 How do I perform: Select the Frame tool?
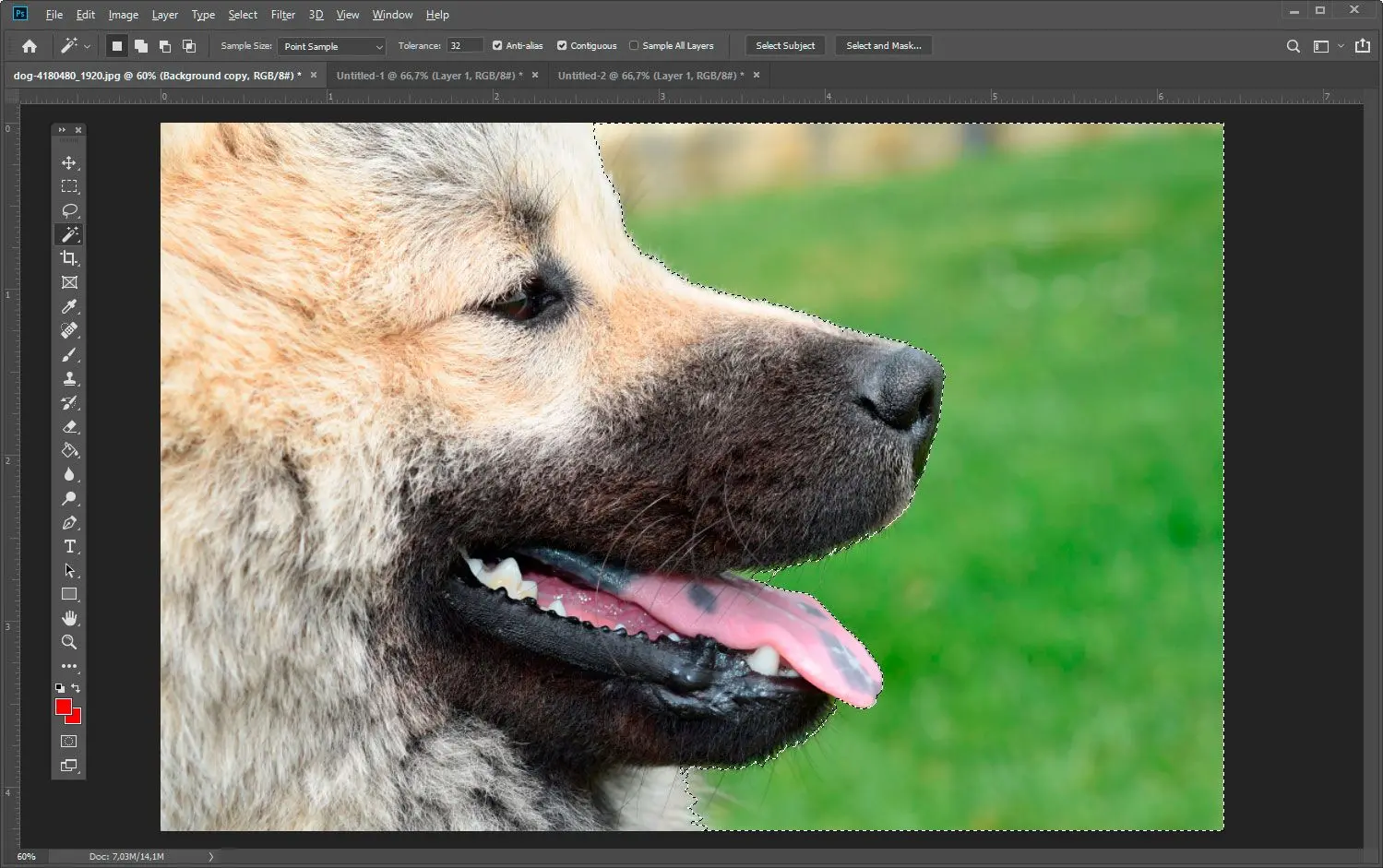69,282
